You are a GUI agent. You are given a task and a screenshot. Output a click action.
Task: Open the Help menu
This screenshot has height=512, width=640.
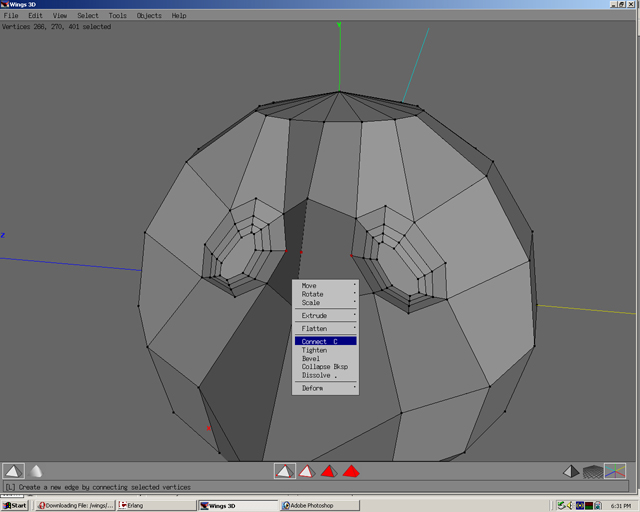tap(179, 16)
